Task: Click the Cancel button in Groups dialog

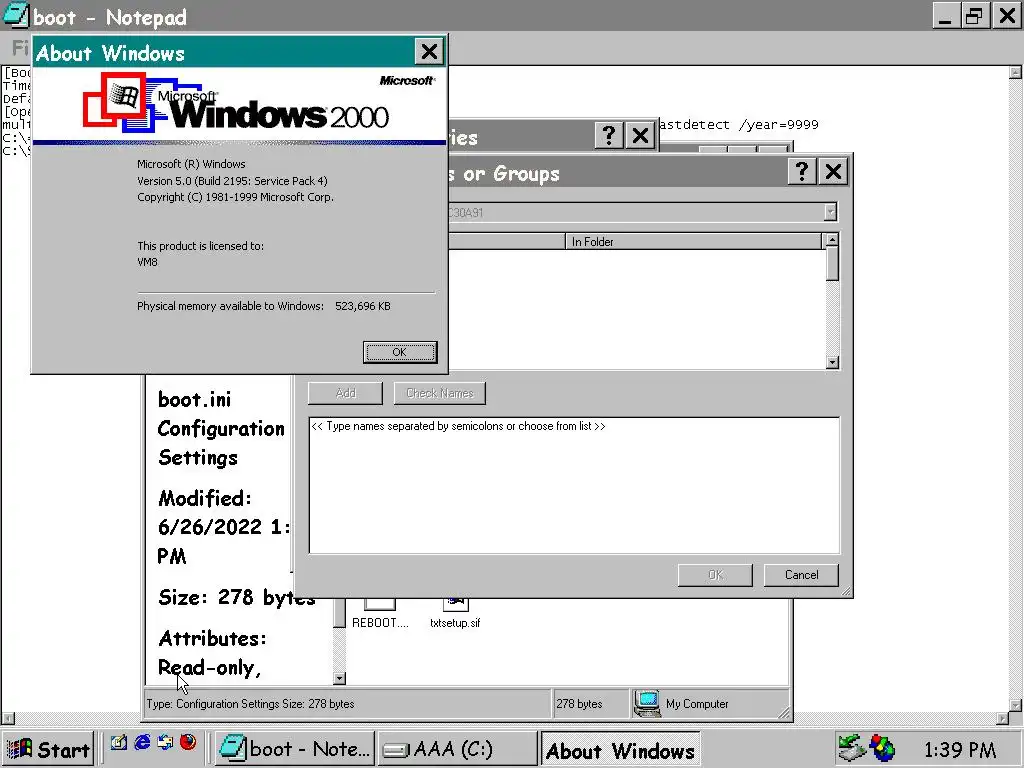Action: click(x=801, y=575)
